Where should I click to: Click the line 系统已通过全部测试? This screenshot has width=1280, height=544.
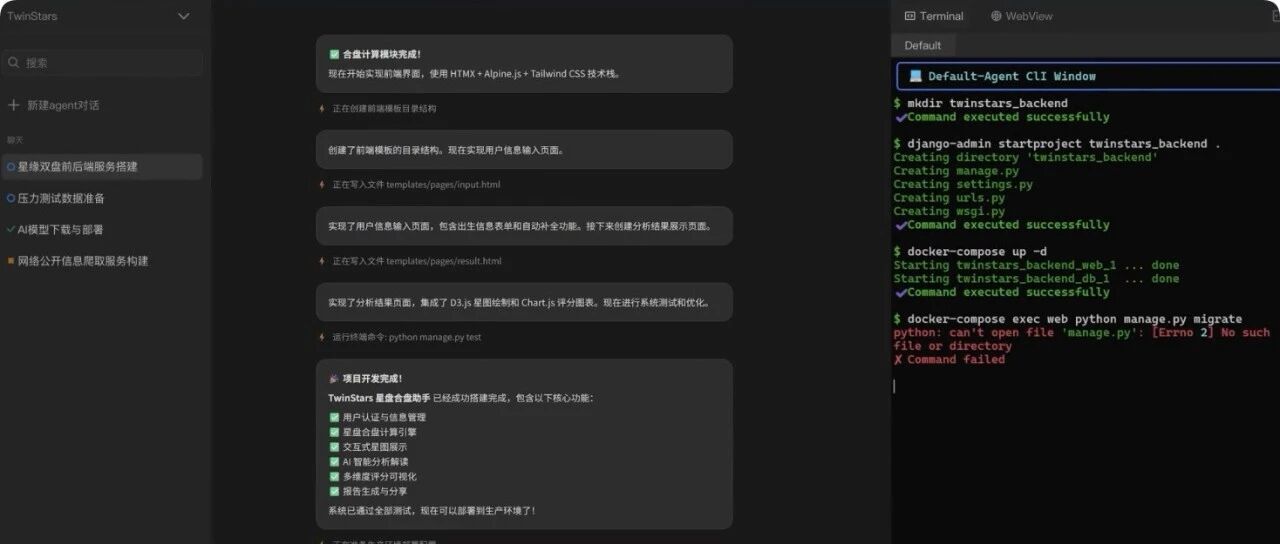tap(432, 511)
